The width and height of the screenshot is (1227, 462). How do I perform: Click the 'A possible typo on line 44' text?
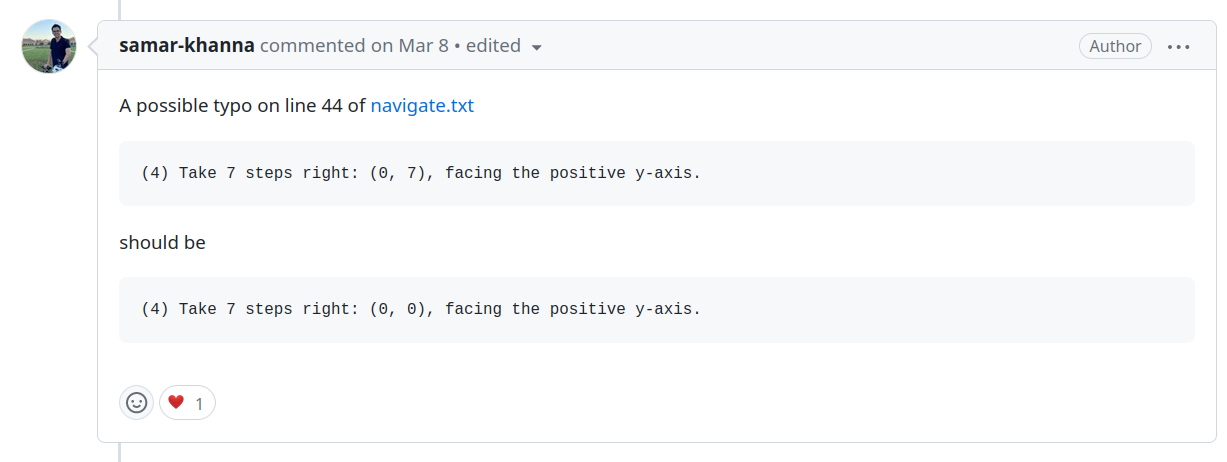click(x=243, y=105)
